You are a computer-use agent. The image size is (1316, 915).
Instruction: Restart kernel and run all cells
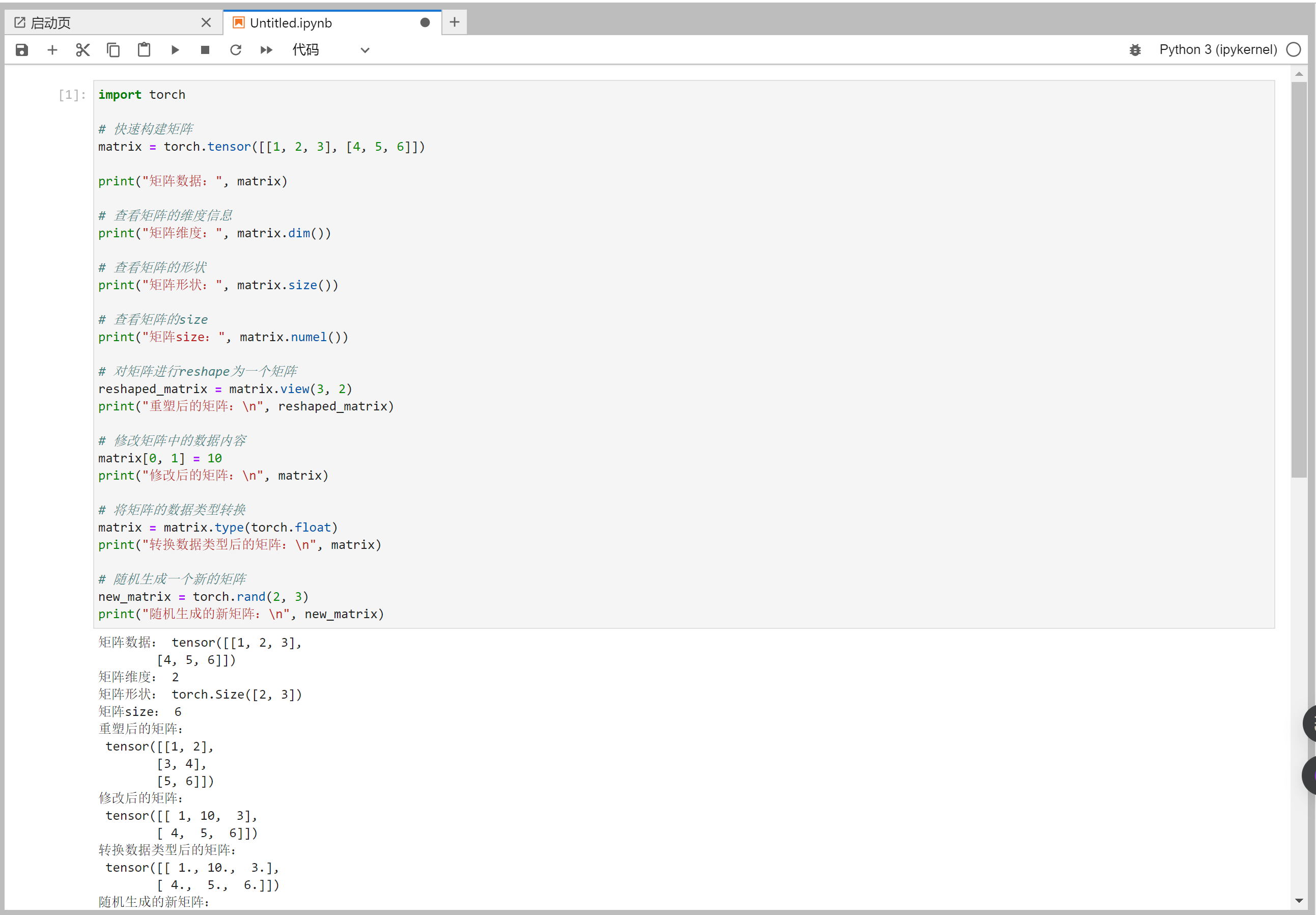[267, 50]
